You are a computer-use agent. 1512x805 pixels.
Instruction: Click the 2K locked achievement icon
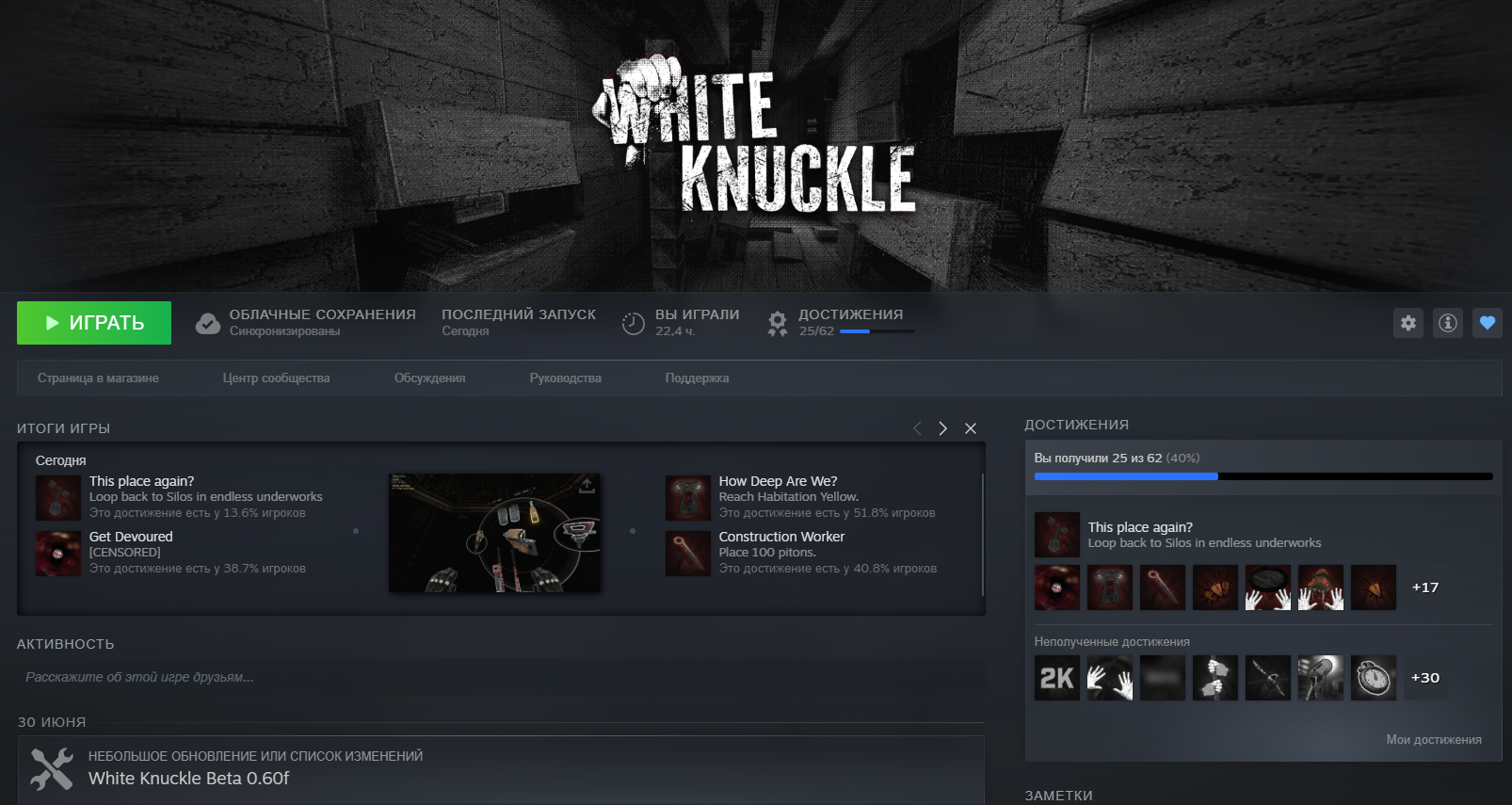1057,678
